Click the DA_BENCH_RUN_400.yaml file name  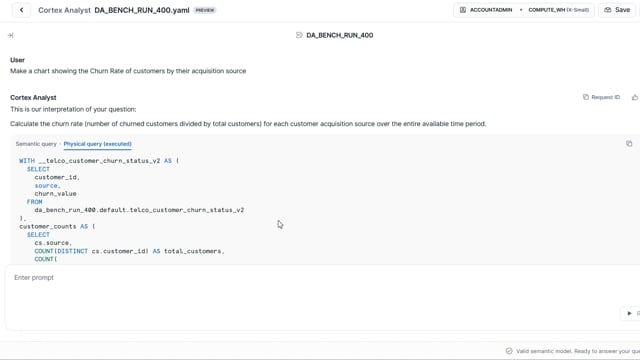[x=142, y=10]
